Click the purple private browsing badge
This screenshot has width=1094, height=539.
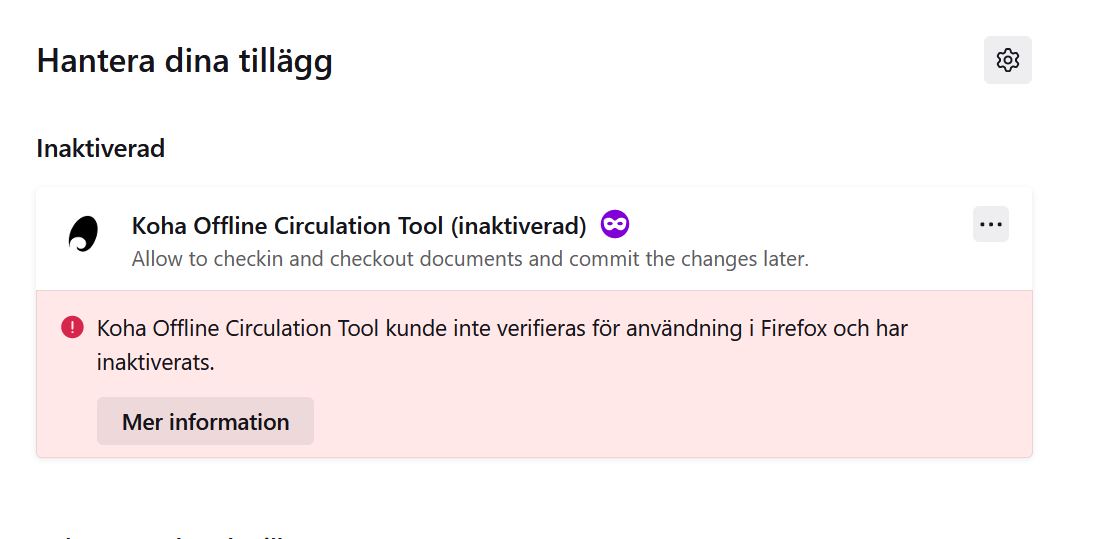click(x=615, y=225)
